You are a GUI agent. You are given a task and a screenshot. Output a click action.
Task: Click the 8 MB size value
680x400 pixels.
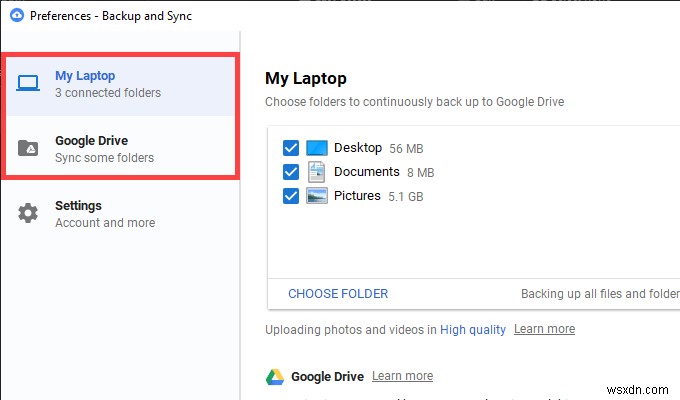[x=421, y=173]
